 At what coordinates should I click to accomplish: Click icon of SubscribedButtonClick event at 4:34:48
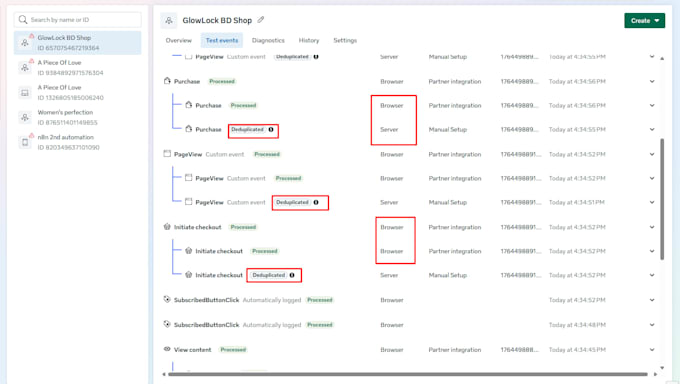[x=167, y=324]
